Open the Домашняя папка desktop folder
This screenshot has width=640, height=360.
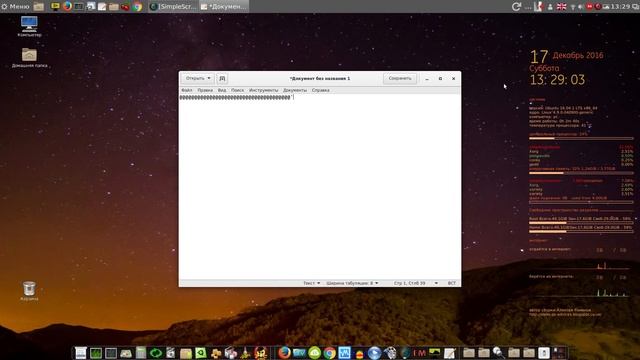[29, 58]
